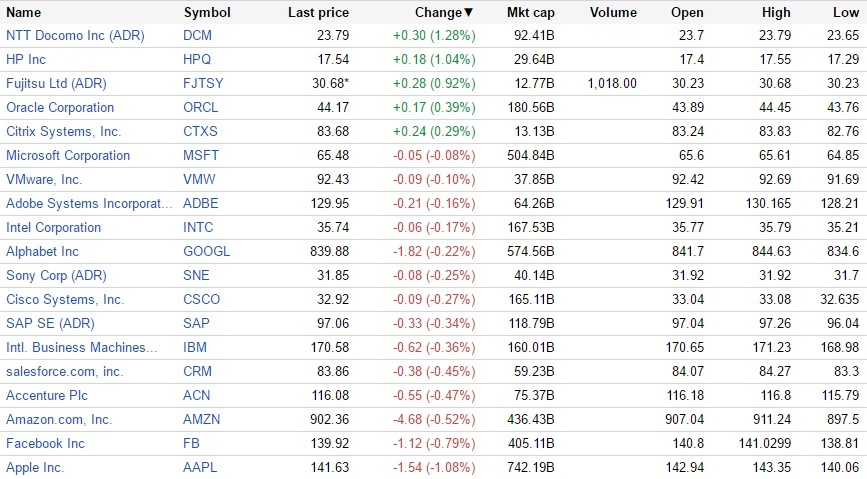Sort by Mkt cap header
Viewport: 867px width, 479px height.
[x=530, y=13]
